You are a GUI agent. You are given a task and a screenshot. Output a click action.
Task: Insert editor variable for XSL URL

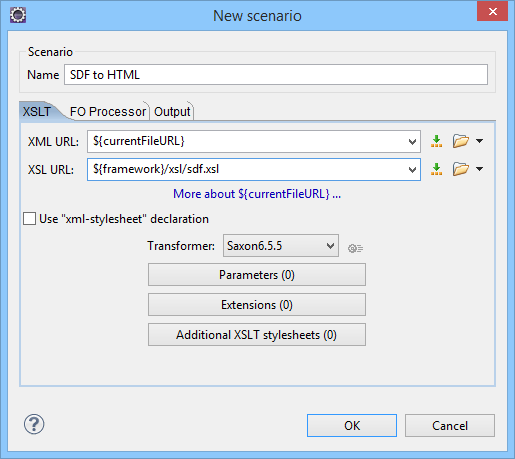(x=436, y=169)
